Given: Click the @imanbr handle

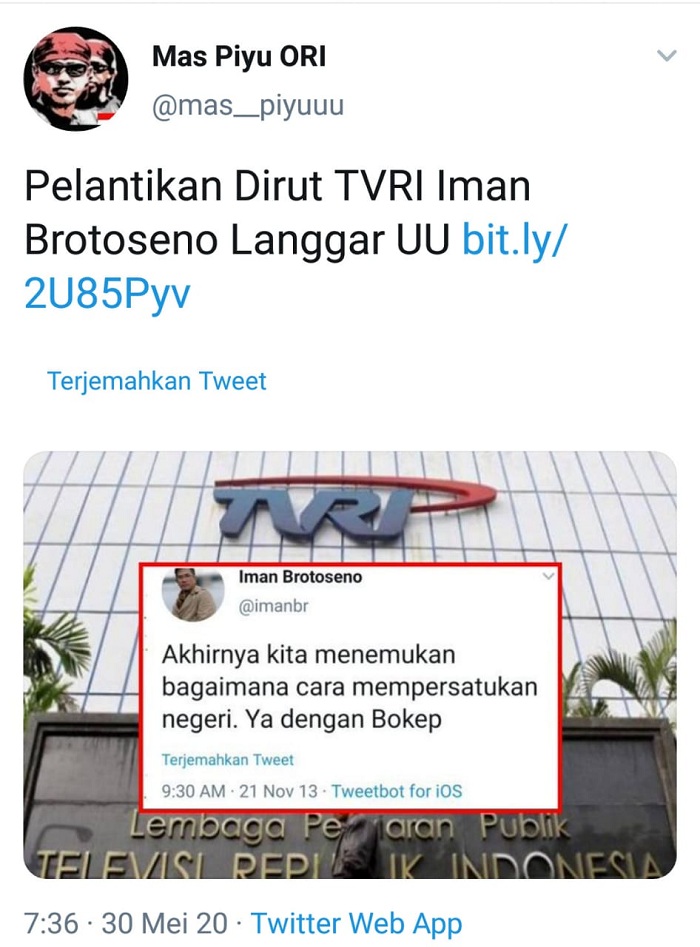Looking at the screenshot, I should (x=274, y=606).
